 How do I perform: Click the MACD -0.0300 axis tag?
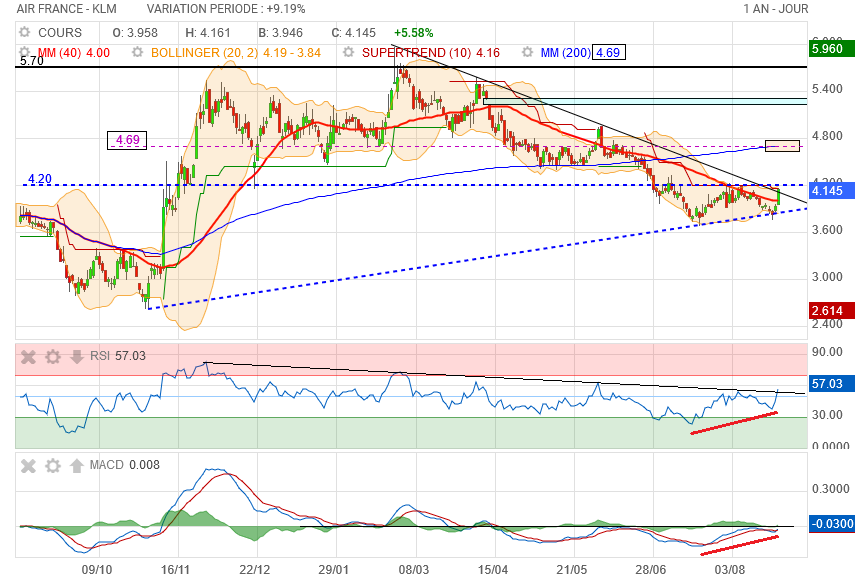(832, 524)
